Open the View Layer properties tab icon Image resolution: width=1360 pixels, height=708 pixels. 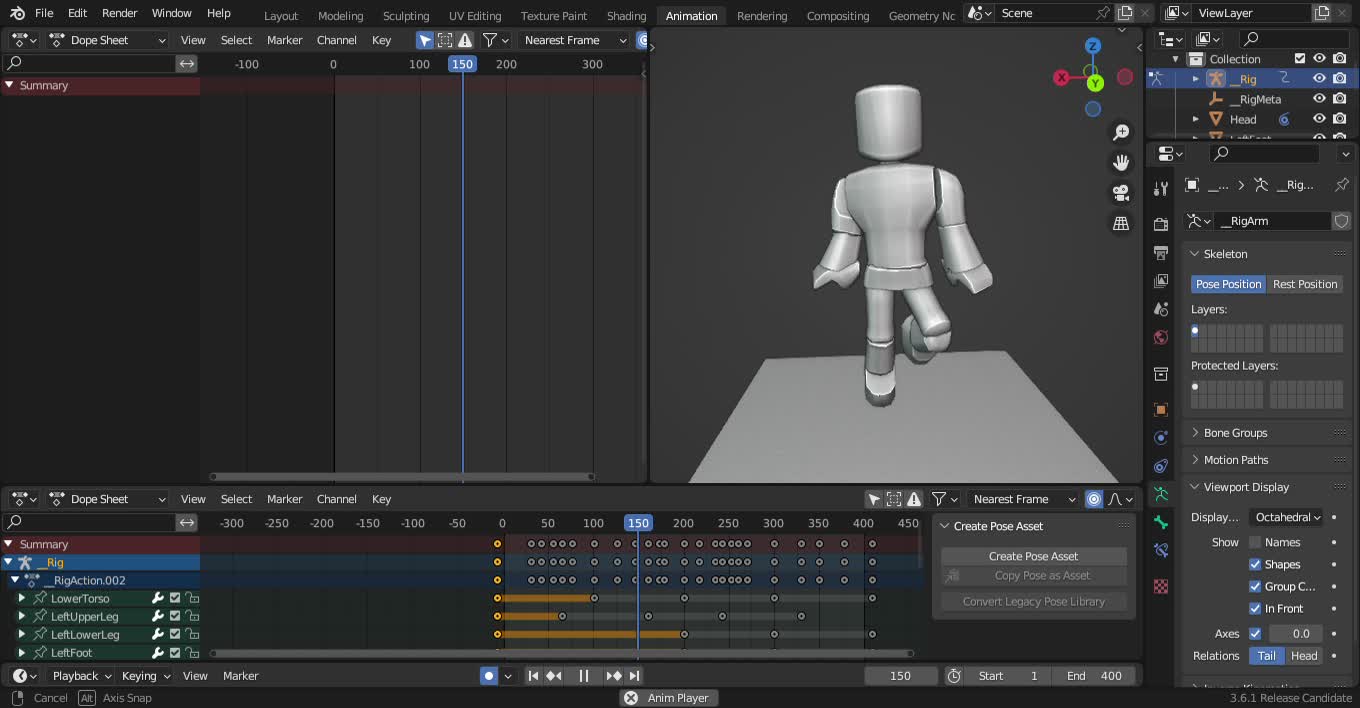[1161, 281]
